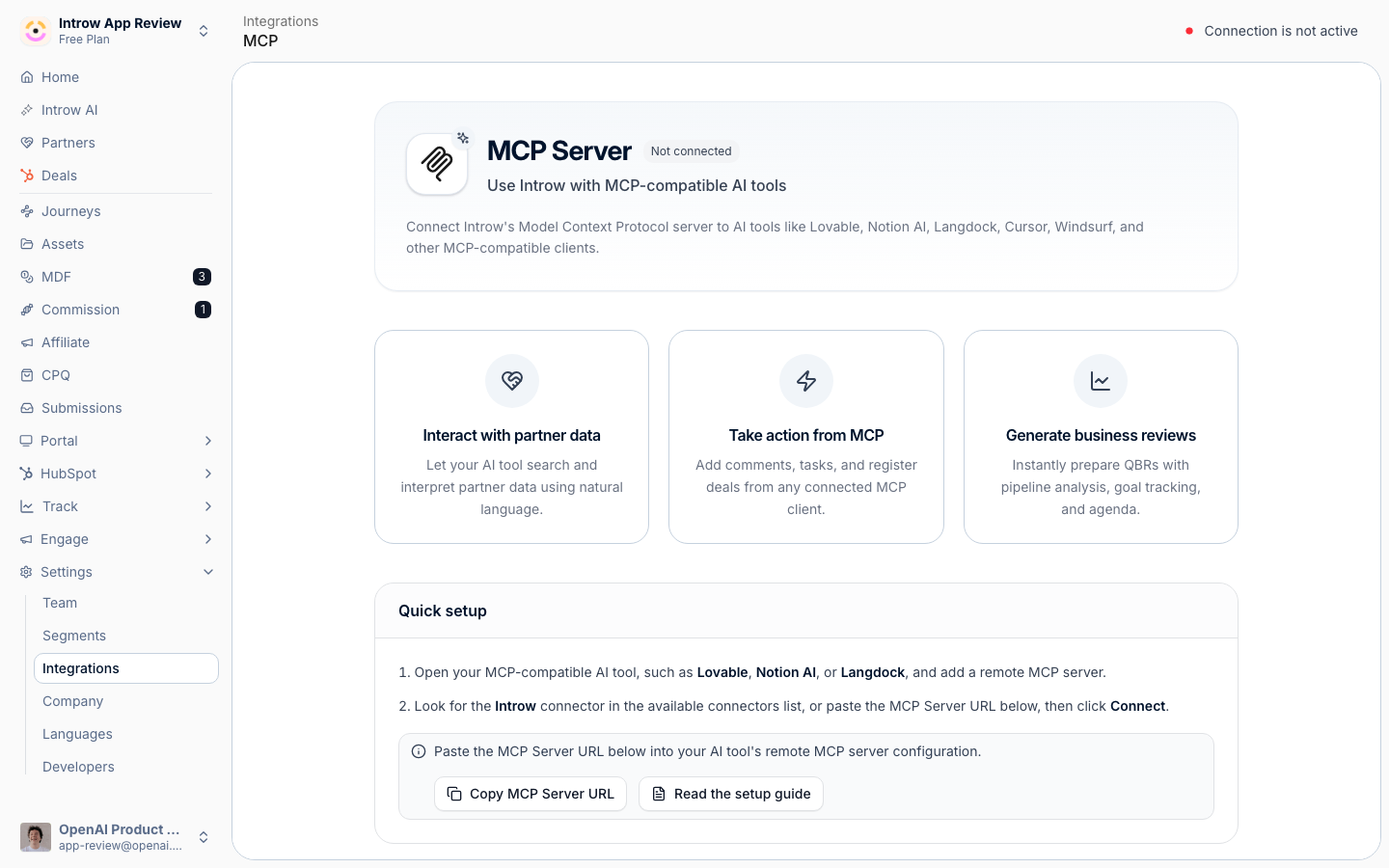Copy the MCP Server URL
Viewport: 1389px width, 868px height.
coord(531,794)
